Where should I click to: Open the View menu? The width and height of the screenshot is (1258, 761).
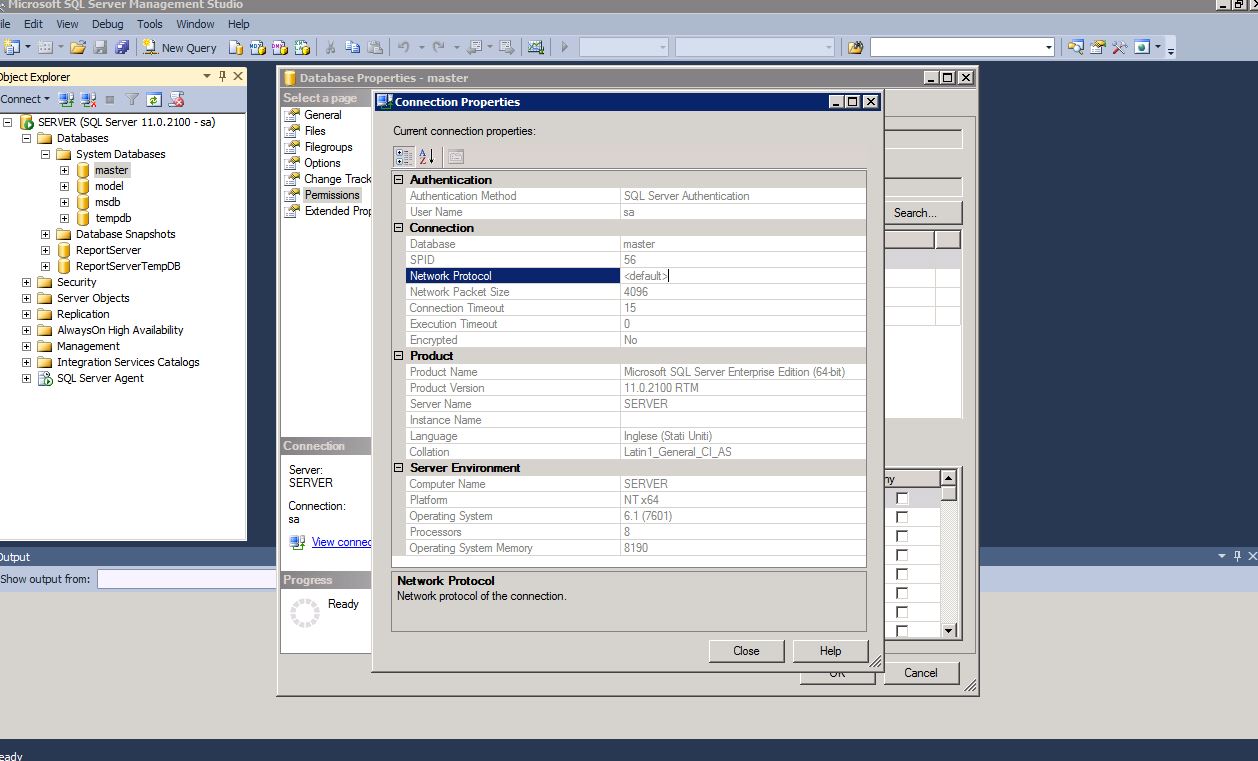click(x=67, y=24)
